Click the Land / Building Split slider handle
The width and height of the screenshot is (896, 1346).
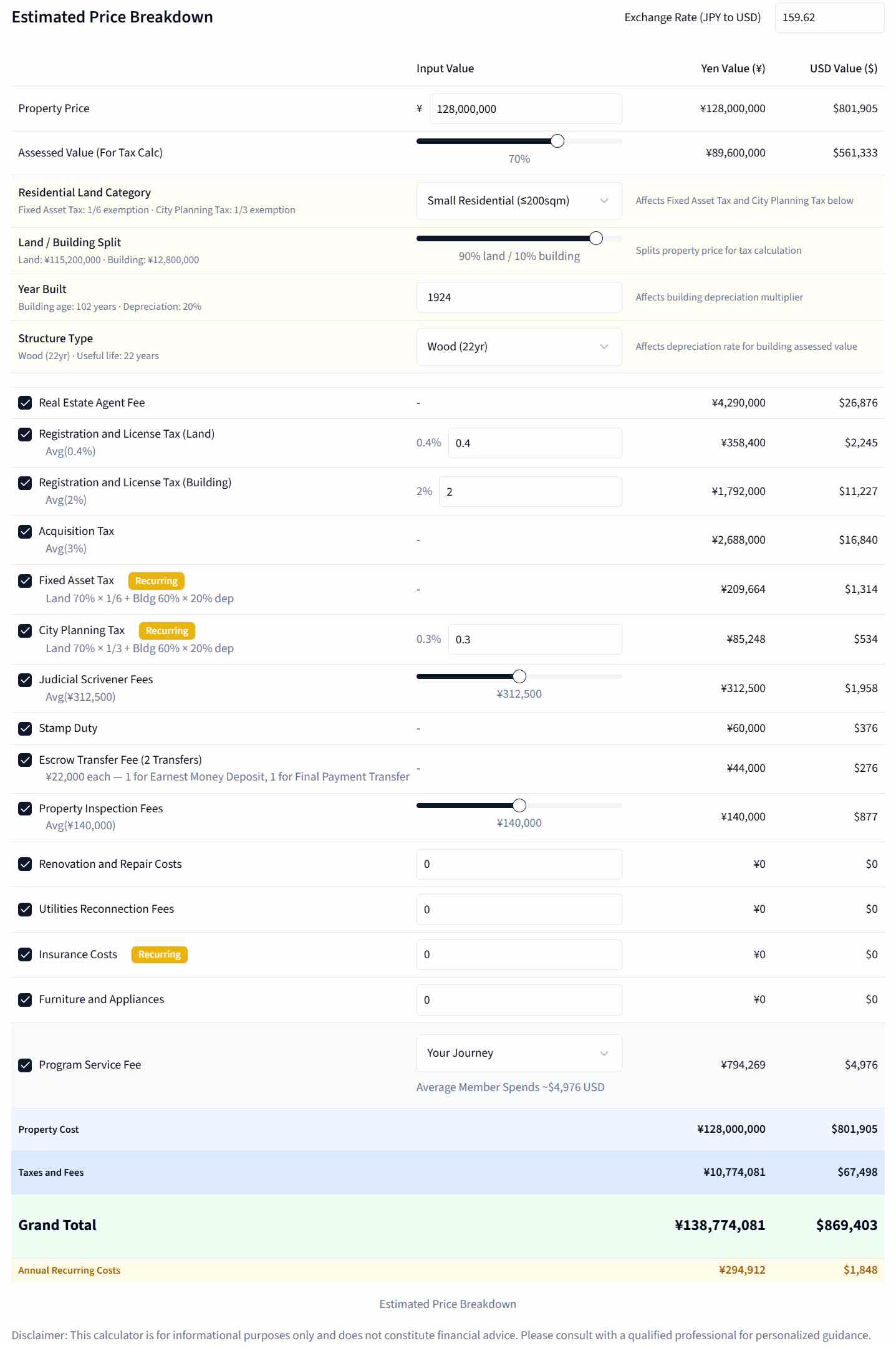(x=596, y=238)
